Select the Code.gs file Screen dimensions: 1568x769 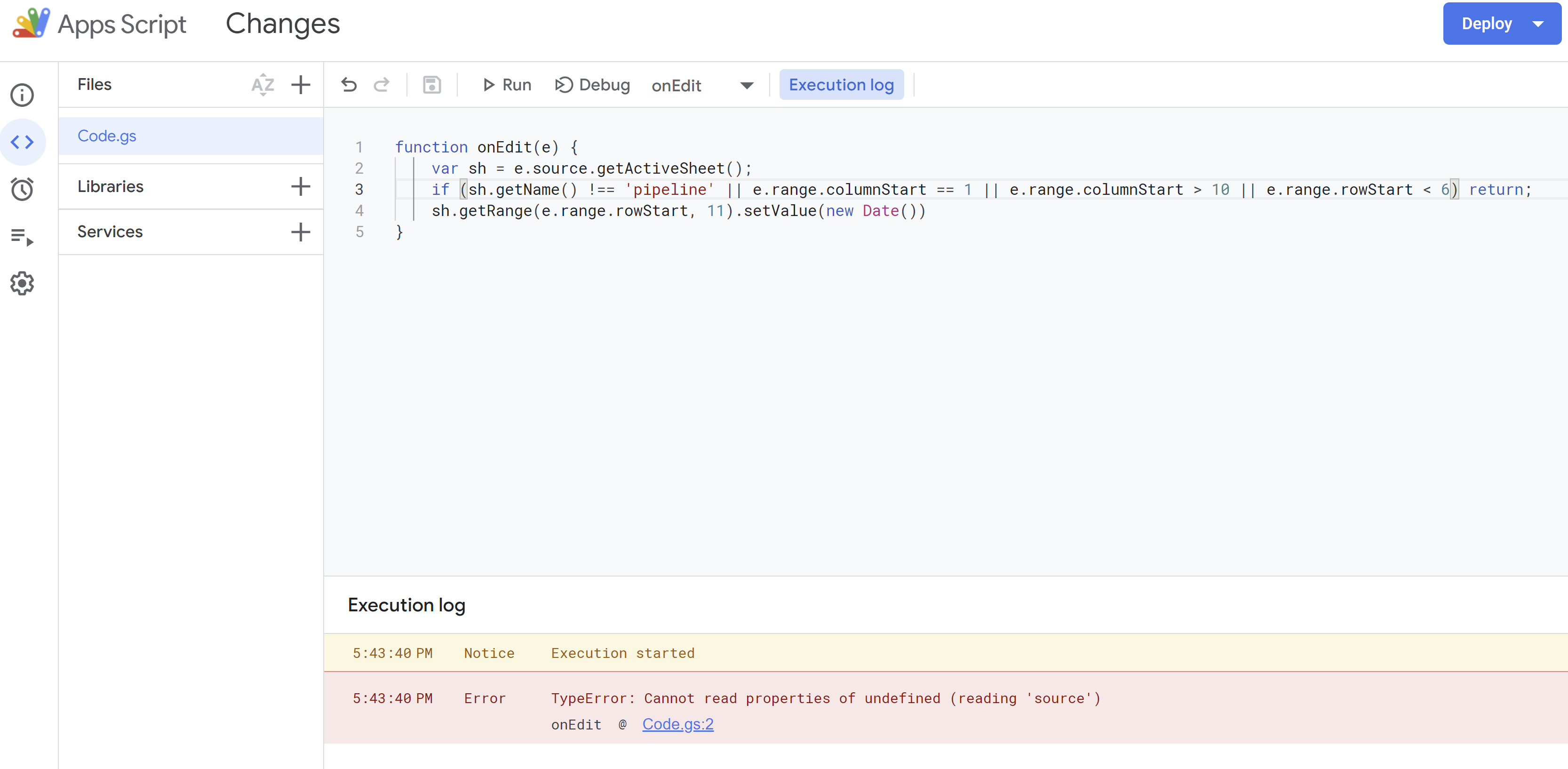point(107,136)
